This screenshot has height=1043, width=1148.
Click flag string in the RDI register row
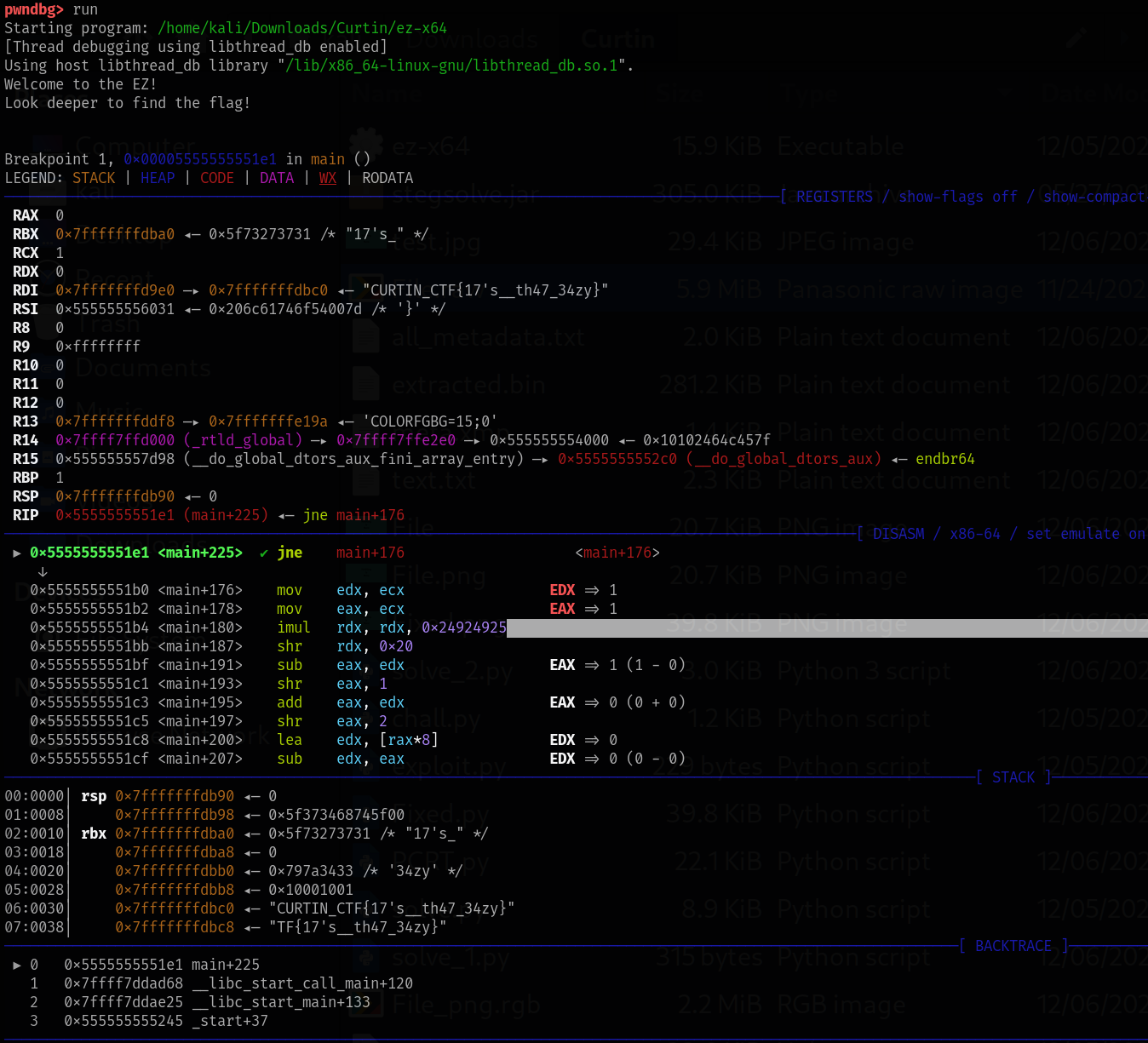tap(485, 290)
